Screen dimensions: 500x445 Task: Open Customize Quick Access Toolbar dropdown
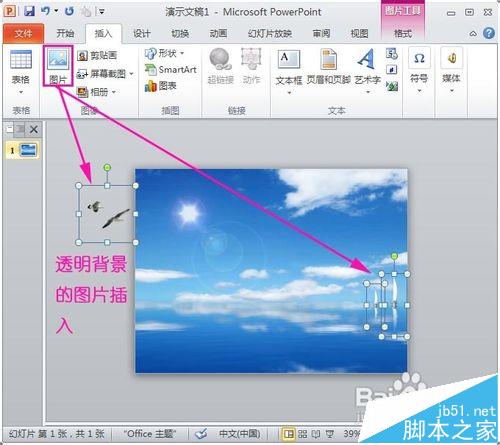coord(102,12)
